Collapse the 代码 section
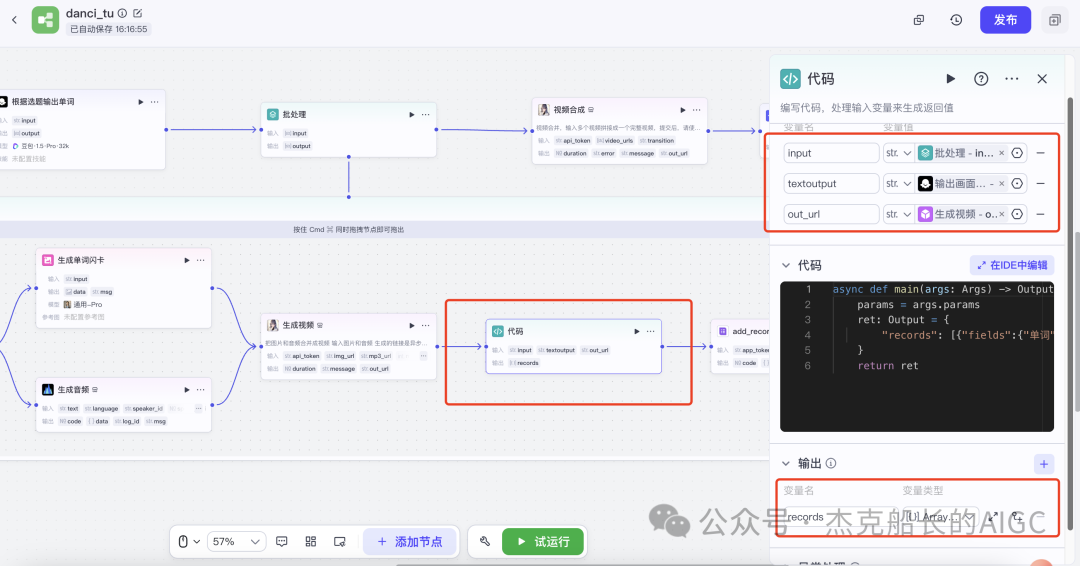The height and width of the screenshot is (566, 1080). tap(786, 265)
